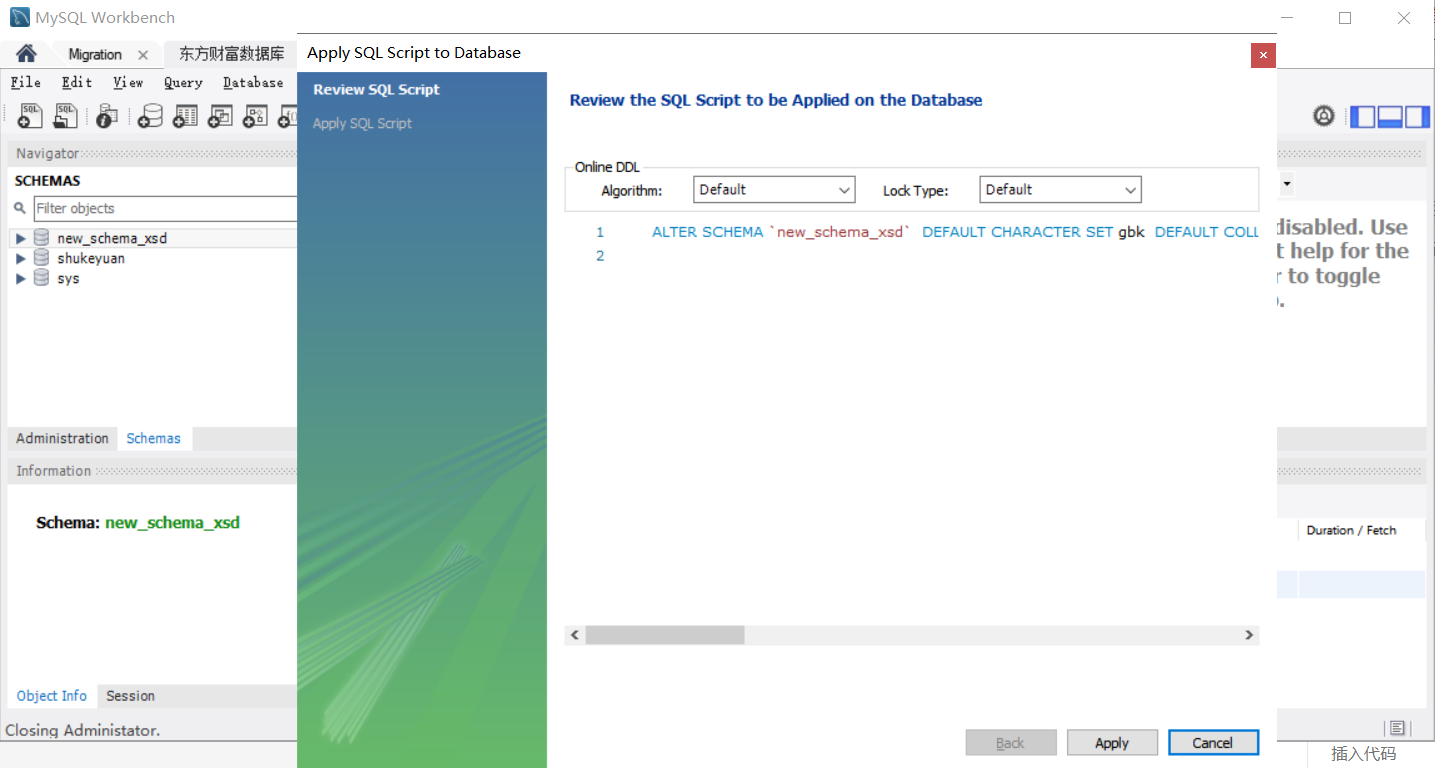Image resolution: width=1435 pixels, height=768 pixels.
Task: Focus the Filter objects search field
Action: click(x=166, y=208)
